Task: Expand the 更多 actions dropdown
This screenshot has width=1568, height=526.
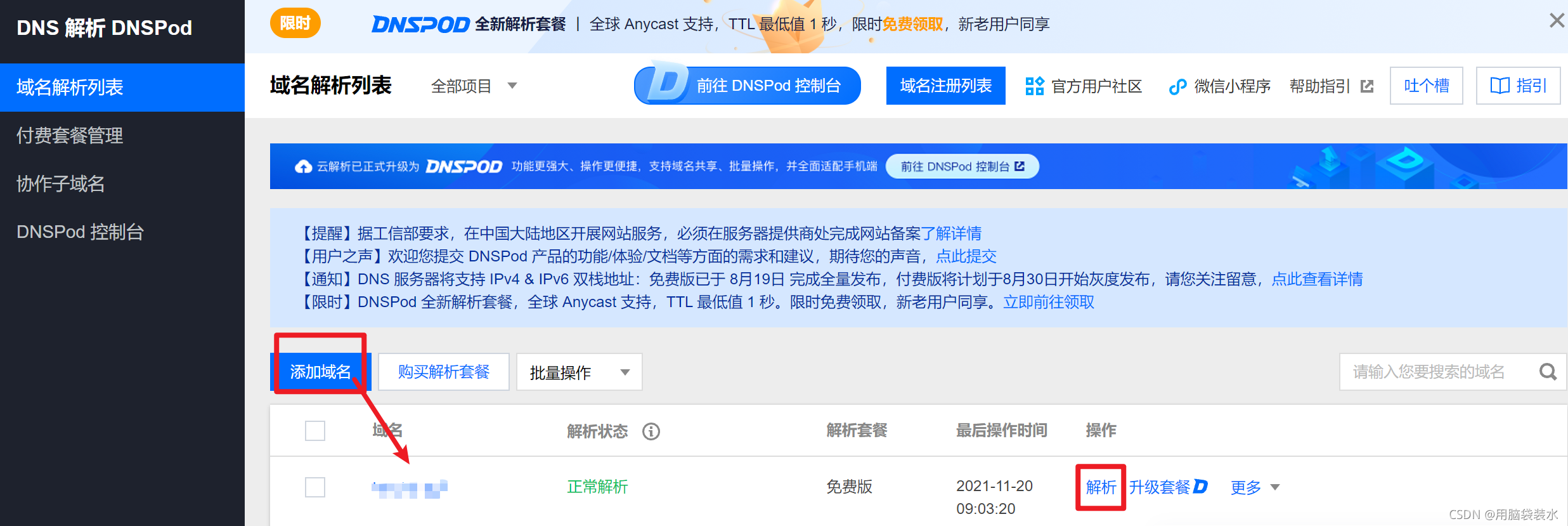Action: point(1255,487)
